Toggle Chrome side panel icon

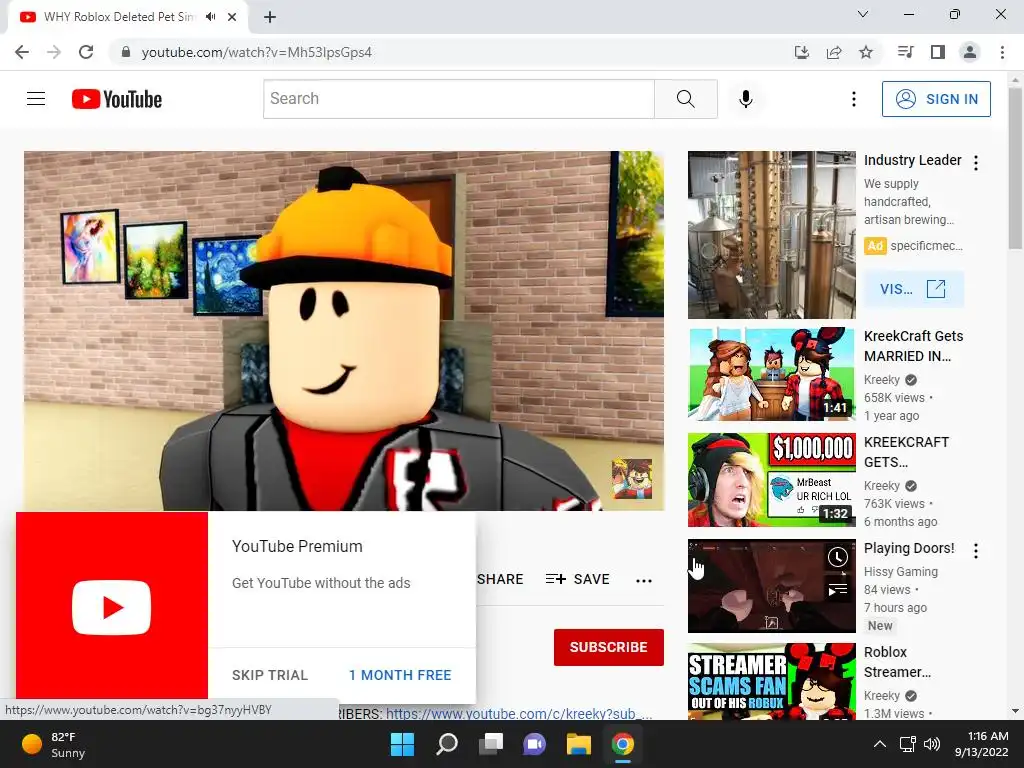click(x=938, y=52)
